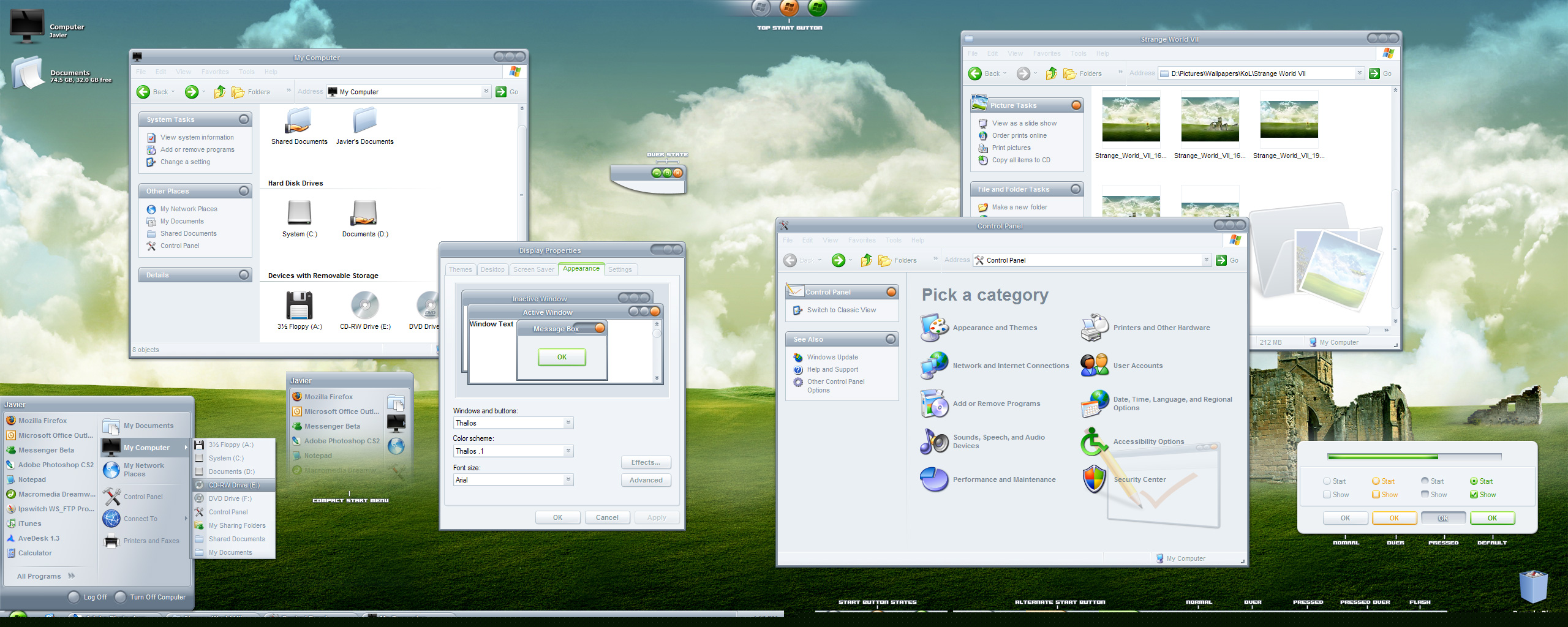
Task: Expand the Details panel in My Computer
Action: click(244, 275)
